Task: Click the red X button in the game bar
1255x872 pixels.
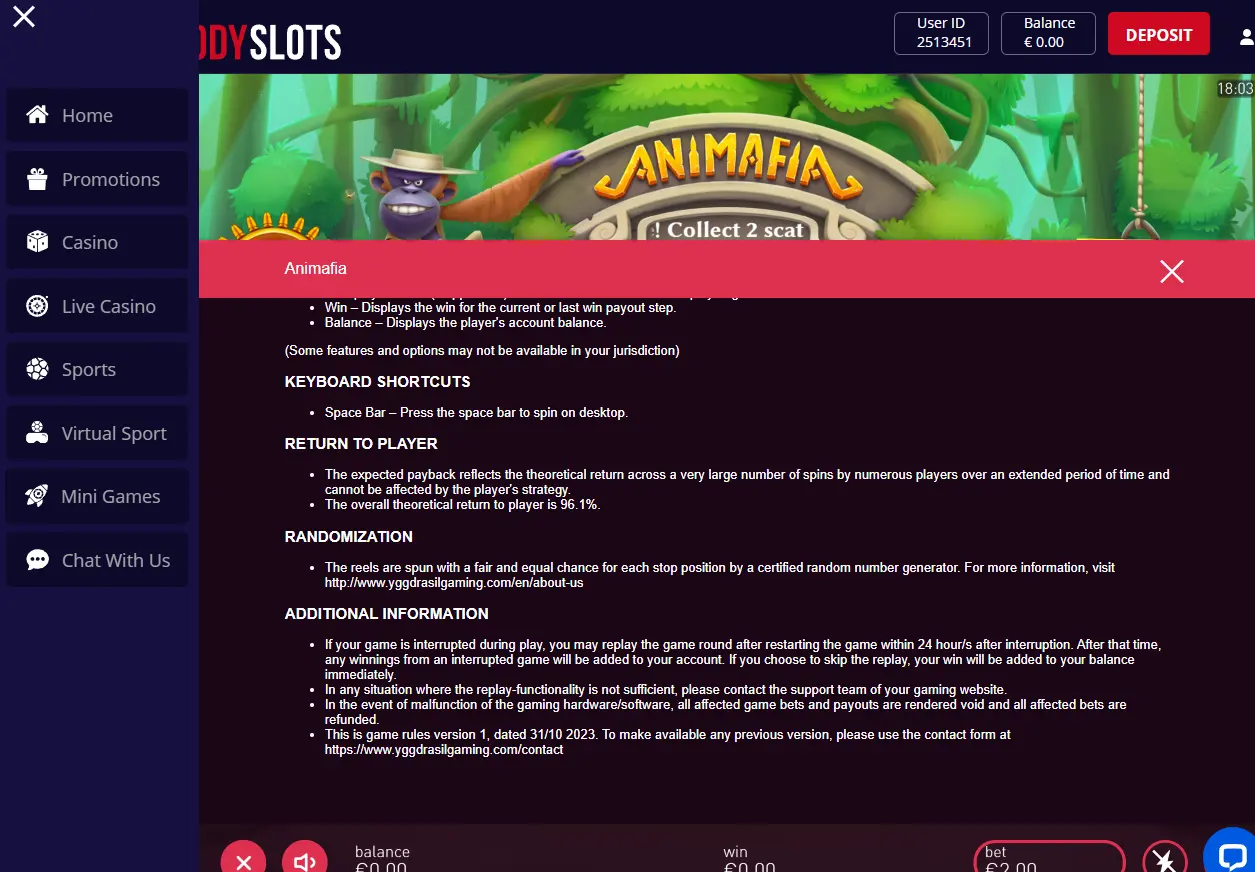Action: (243, 861)
